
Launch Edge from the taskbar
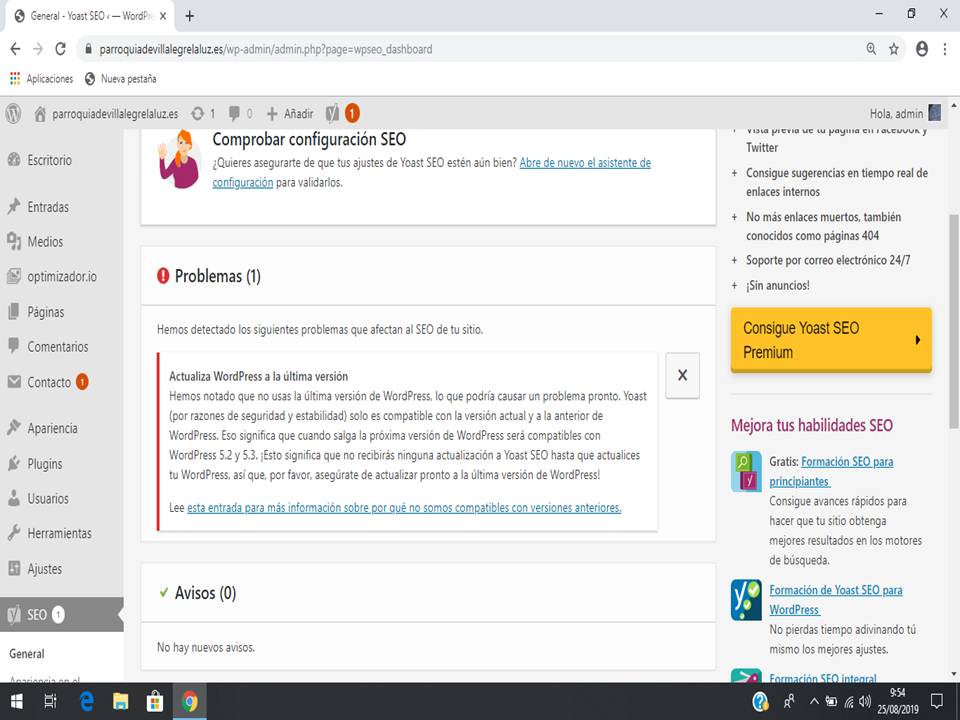click(x=87, y=702)
